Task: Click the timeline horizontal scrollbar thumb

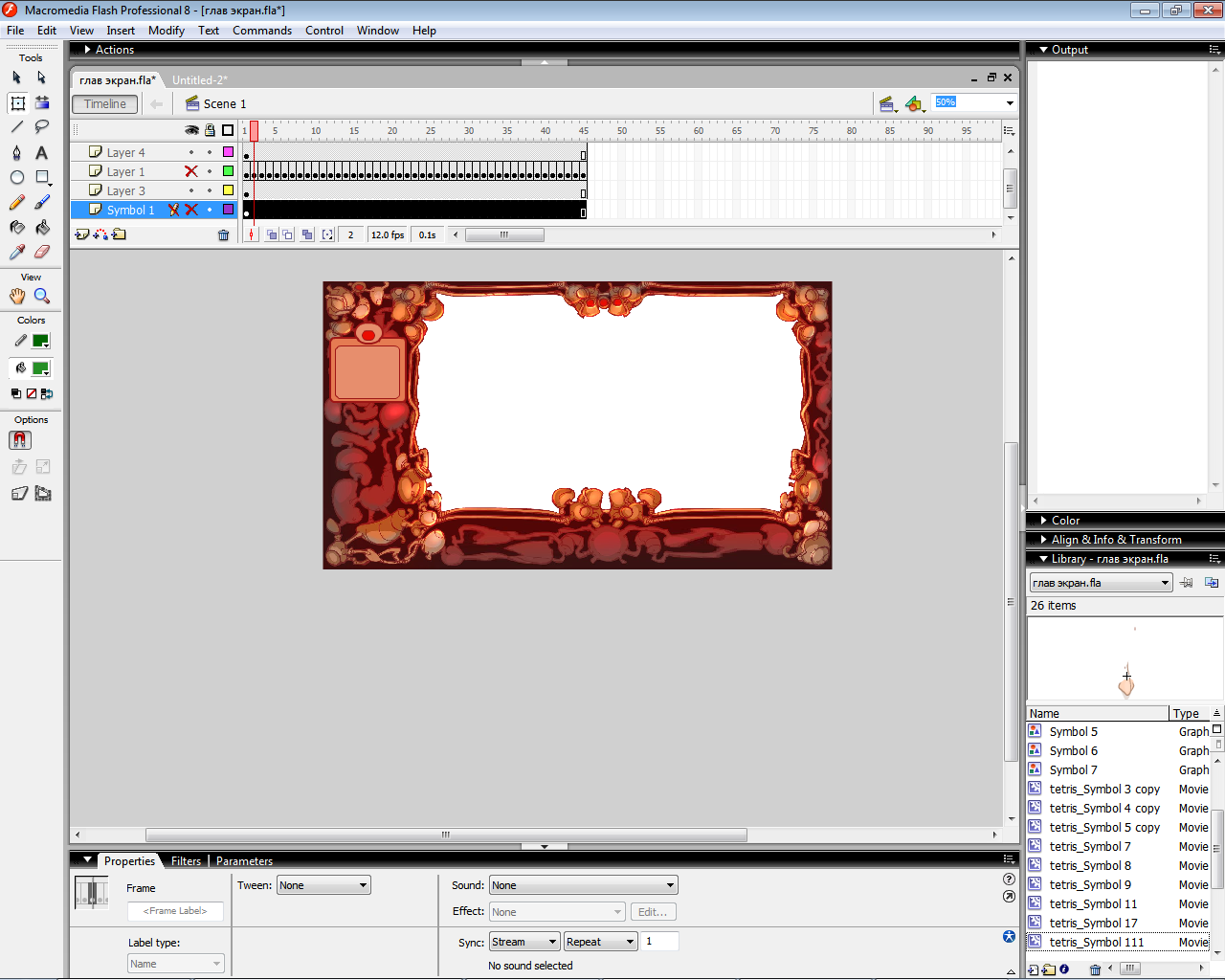Action: (x=504, y=234)
